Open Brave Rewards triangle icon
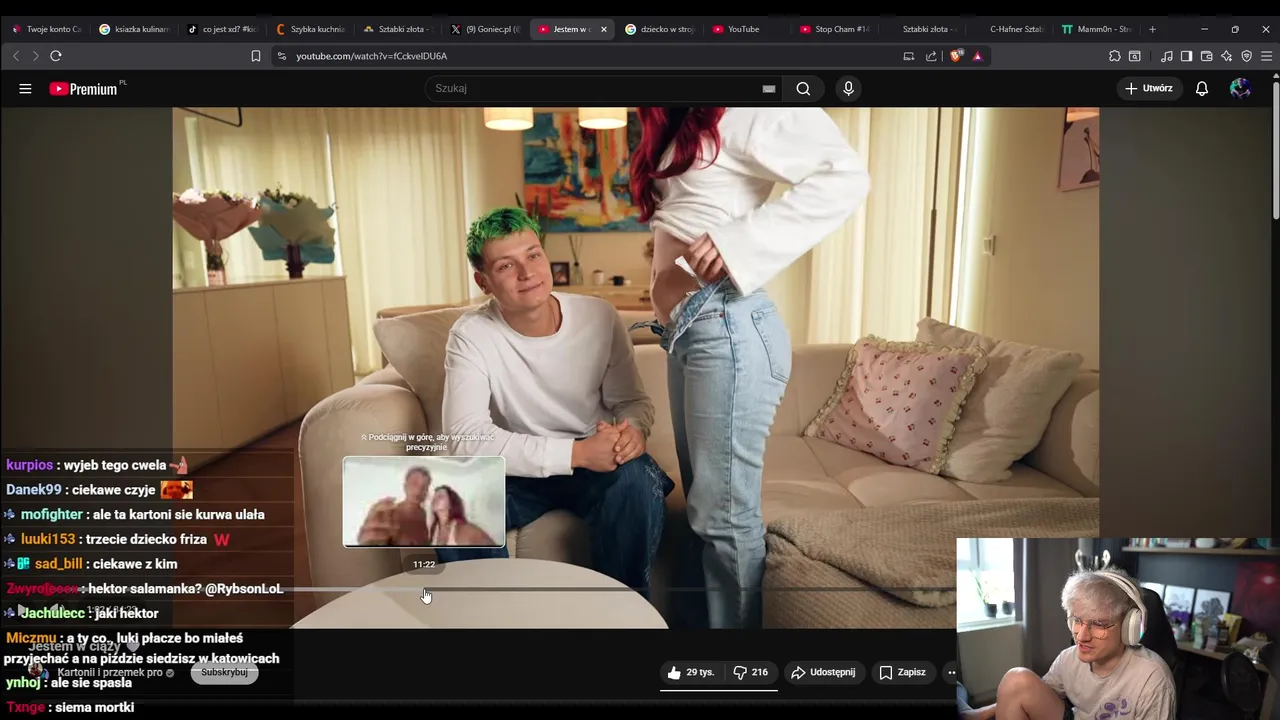The image size is (1280, 720). click(977, 56)
